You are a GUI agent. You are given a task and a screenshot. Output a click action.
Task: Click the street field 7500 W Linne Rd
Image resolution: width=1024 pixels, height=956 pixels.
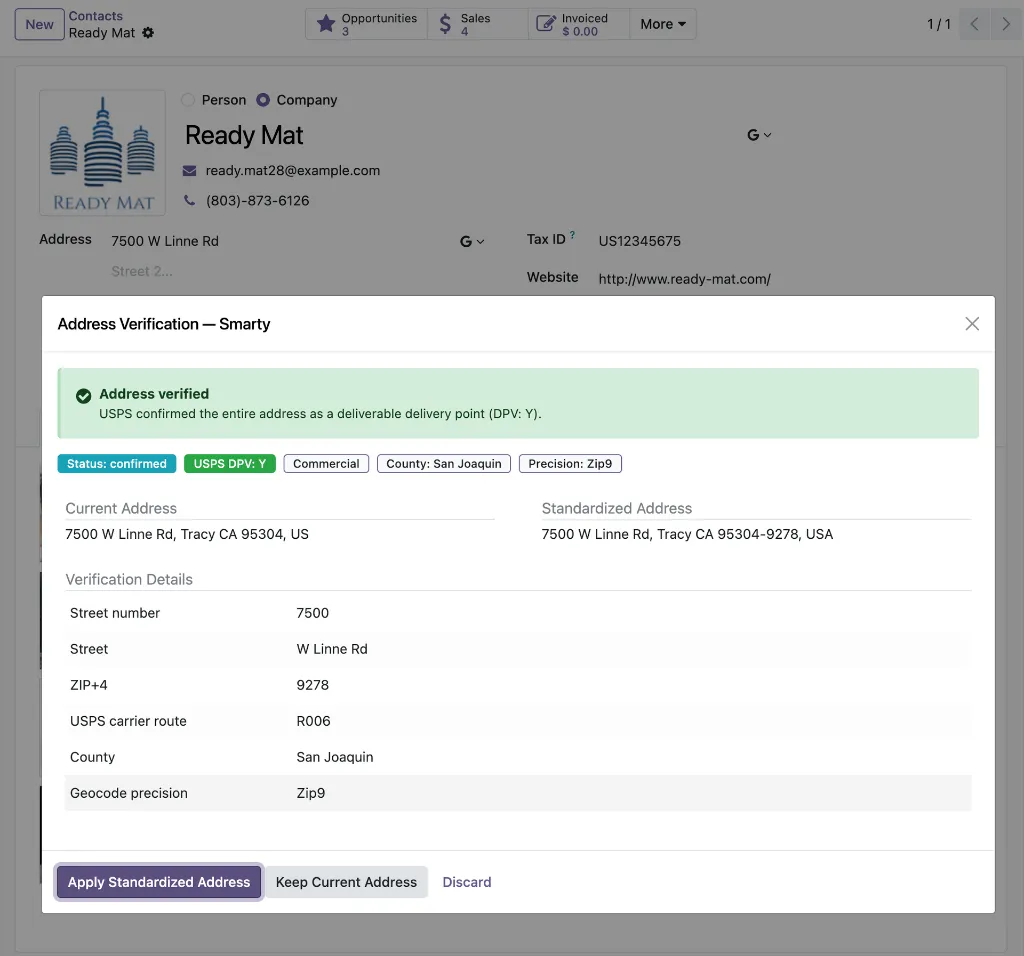pos(165,241)
